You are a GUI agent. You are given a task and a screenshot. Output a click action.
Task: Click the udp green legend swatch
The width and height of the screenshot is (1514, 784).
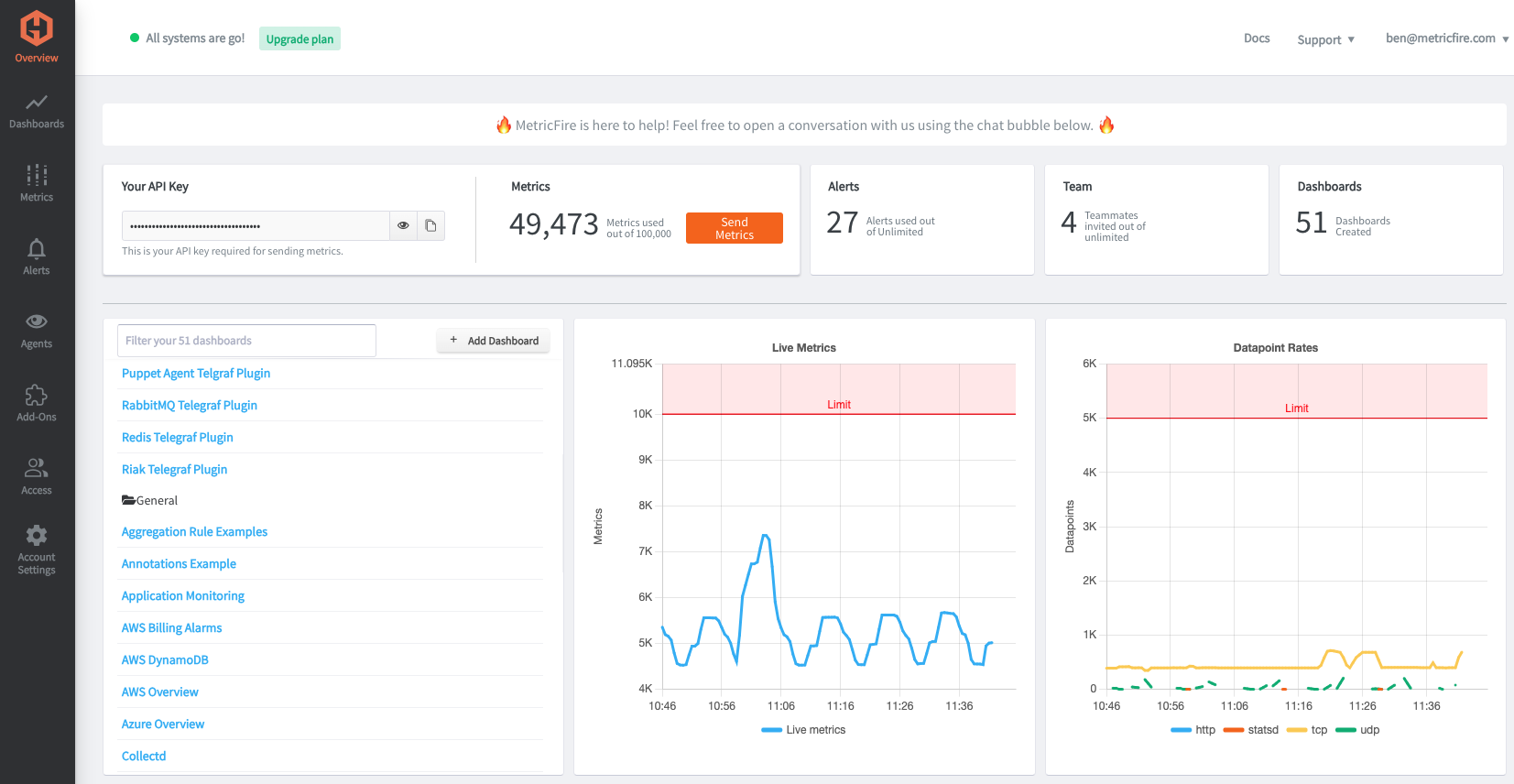click(x=1345, y=730)
